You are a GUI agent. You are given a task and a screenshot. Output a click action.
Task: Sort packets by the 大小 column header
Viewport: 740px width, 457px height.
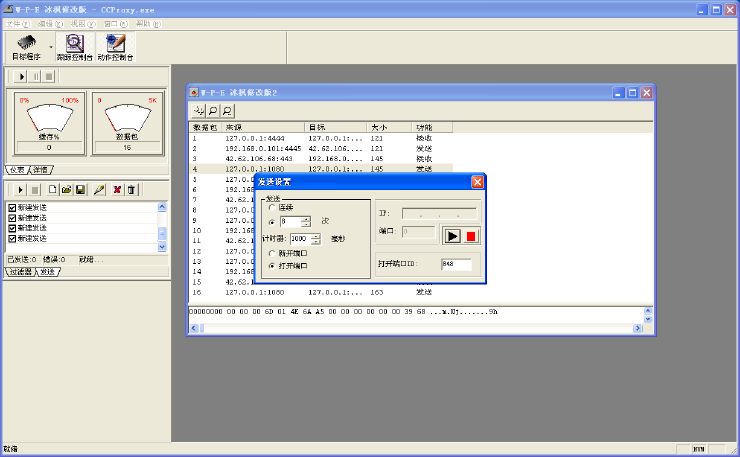389,127
